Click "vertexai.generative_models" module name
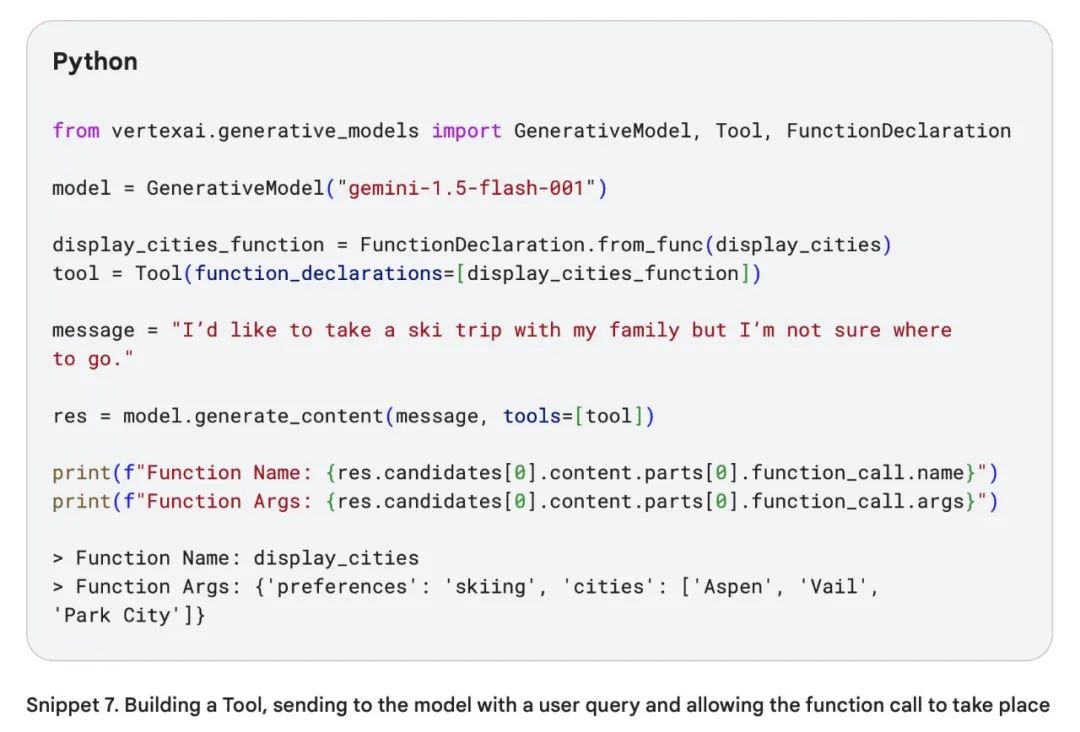The width and height of the screenshot is (1080, 732). [x=266, y=131]
